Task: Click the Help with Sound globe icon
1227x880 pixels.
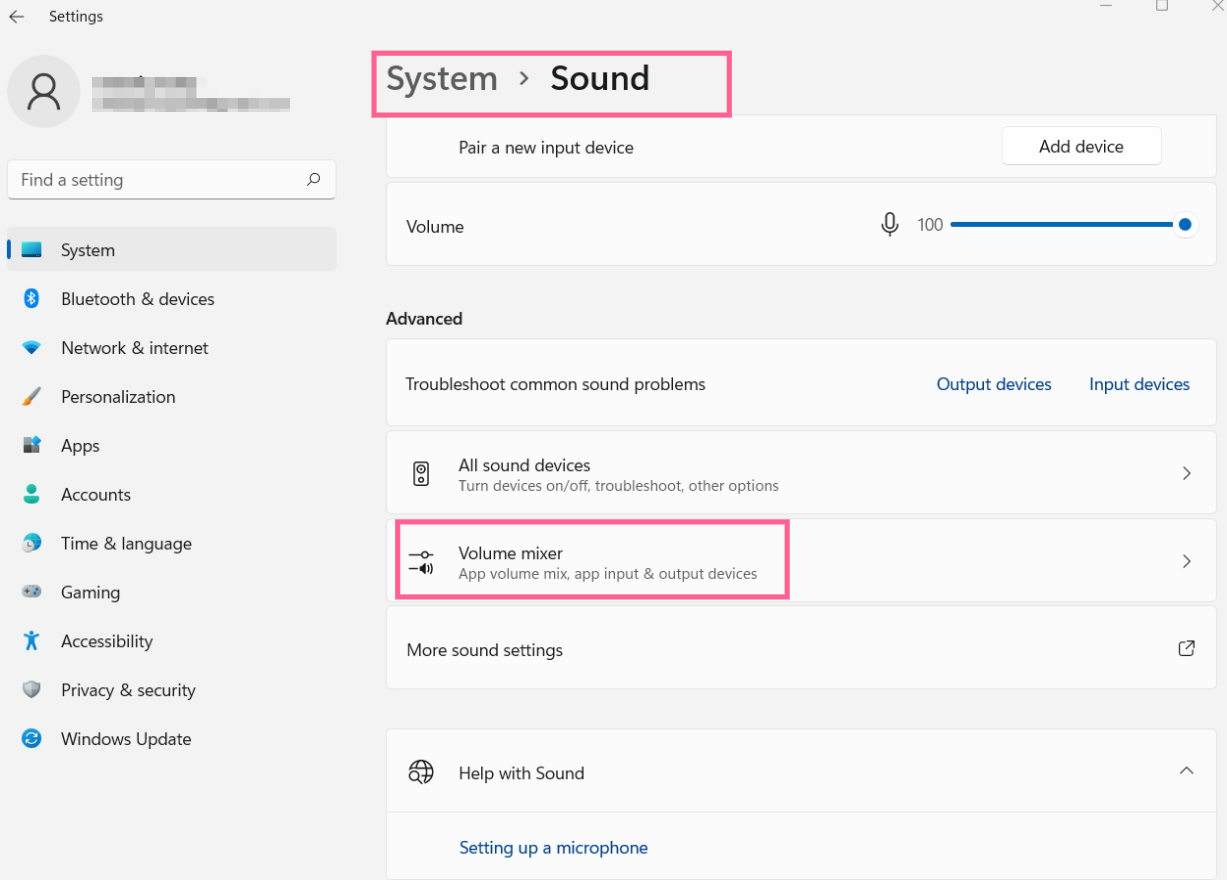Action: pos(421,772)
